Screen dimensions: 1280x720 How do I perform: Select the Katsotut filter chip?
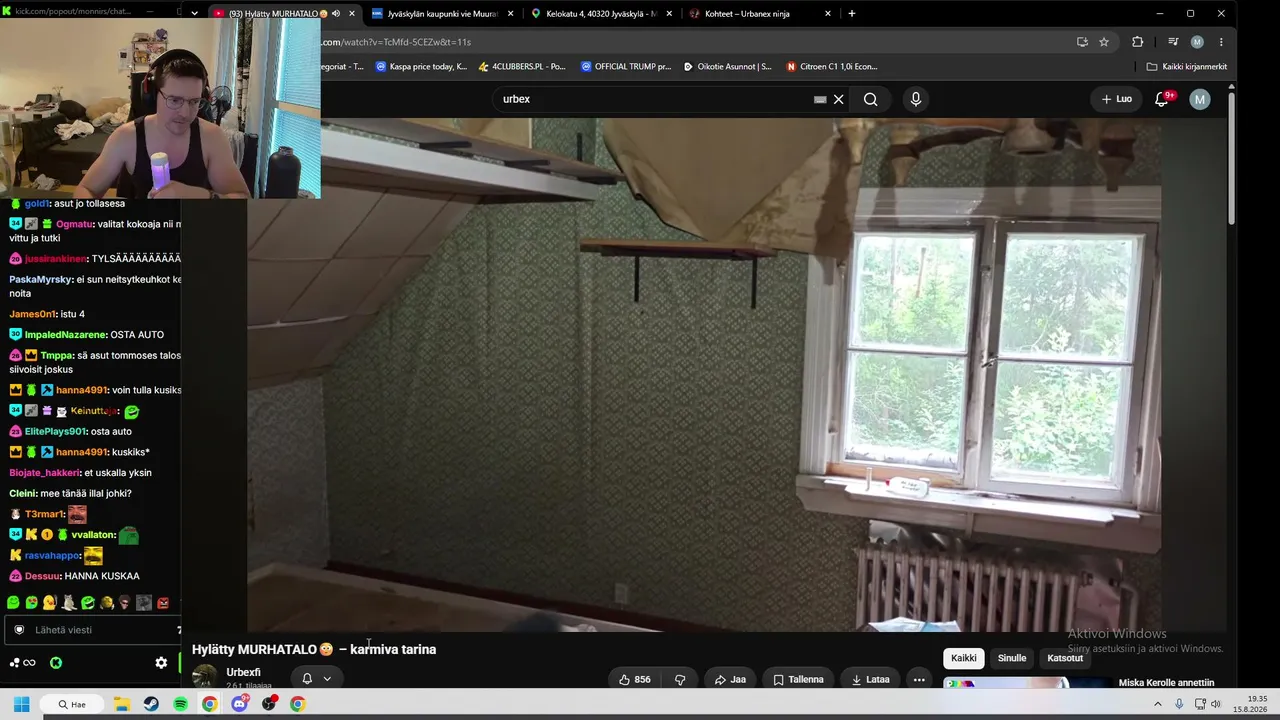pos(1065,658)
